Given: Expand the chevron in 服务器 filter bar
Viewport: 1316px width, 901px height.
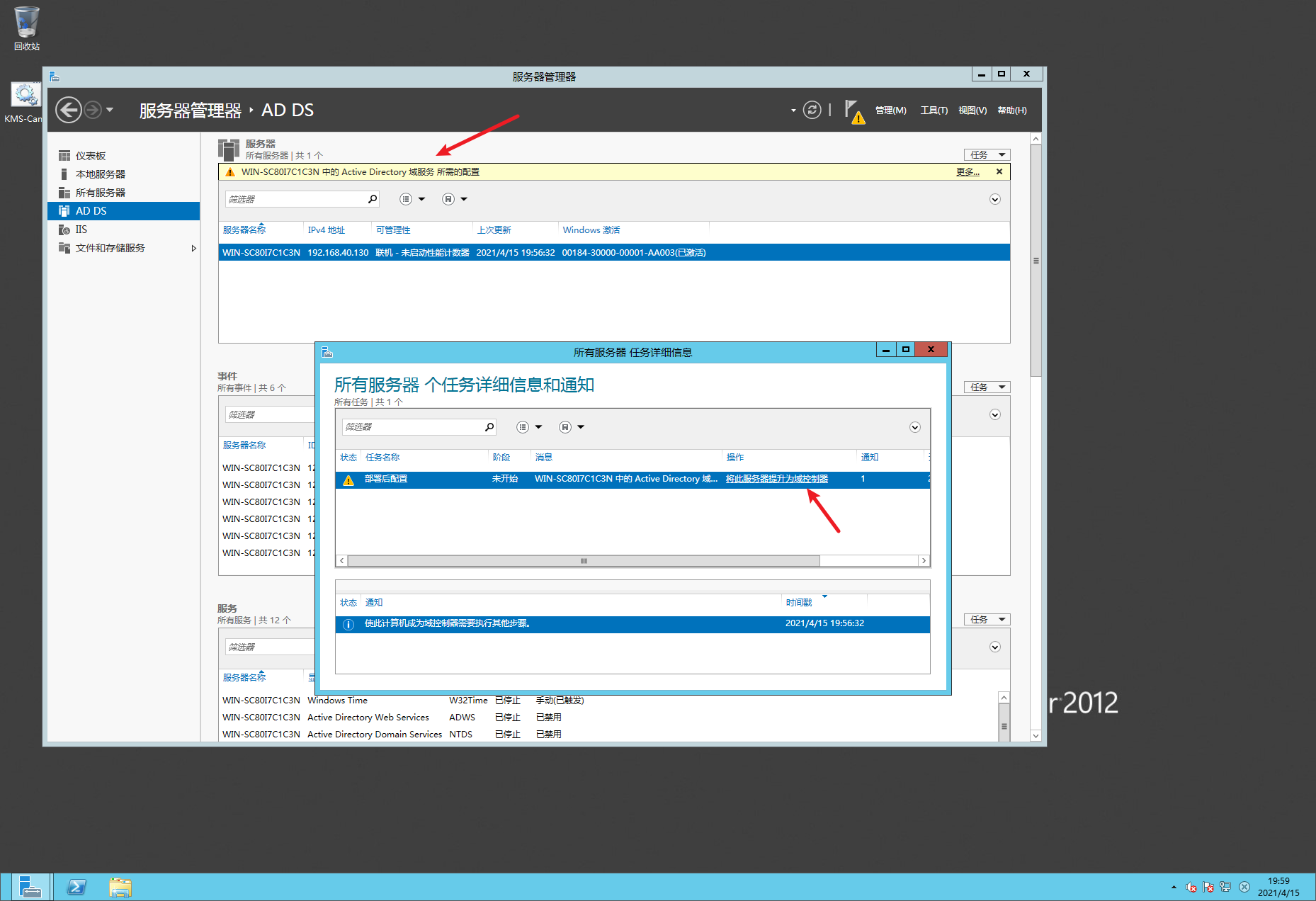Looking at the screenshot, I should (995, 199).
